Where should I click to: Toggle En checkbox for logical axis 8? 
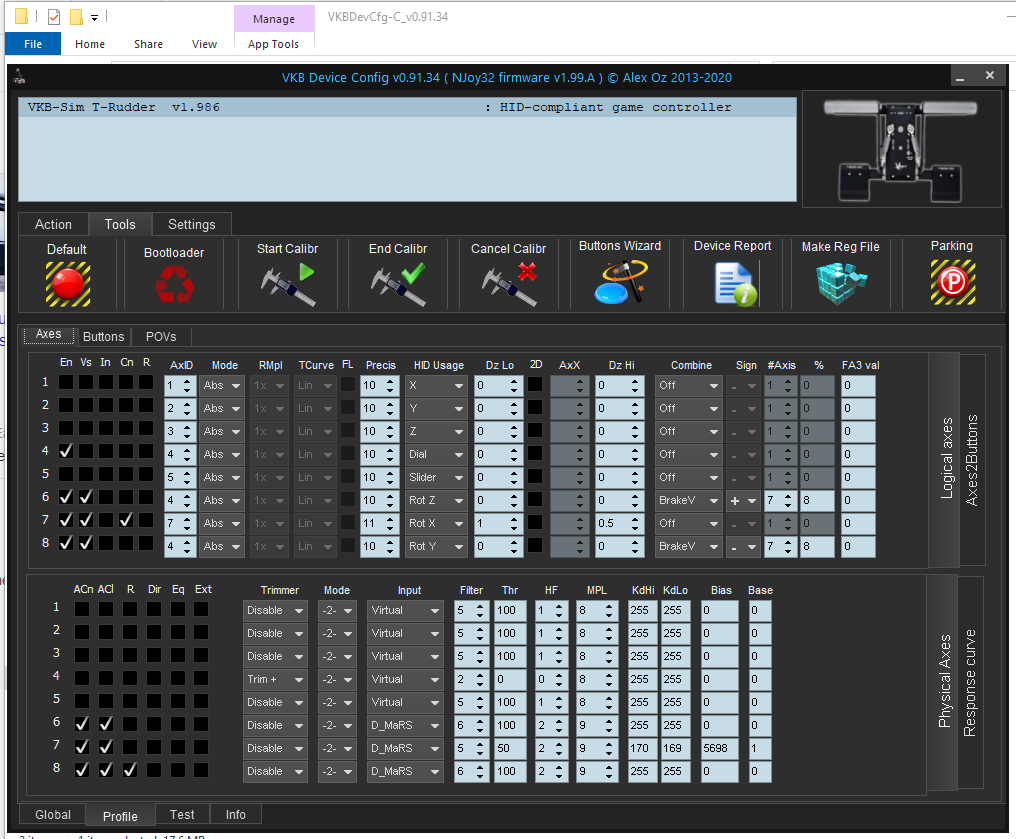(x=66, y=543)
